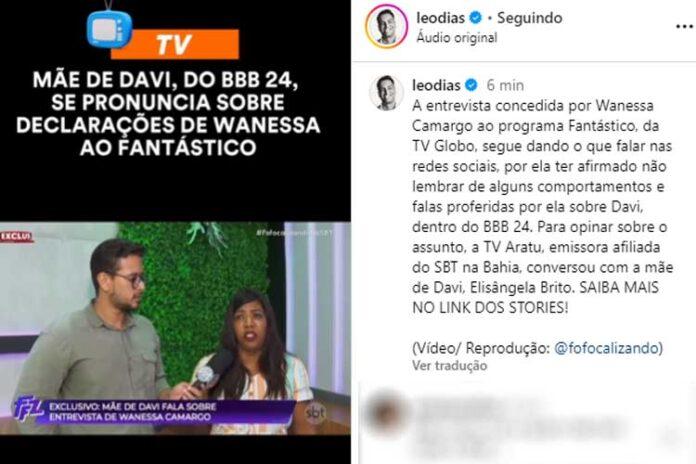Click the verified badge beside header leodias

pyautogui.click(x=475, y=18)
